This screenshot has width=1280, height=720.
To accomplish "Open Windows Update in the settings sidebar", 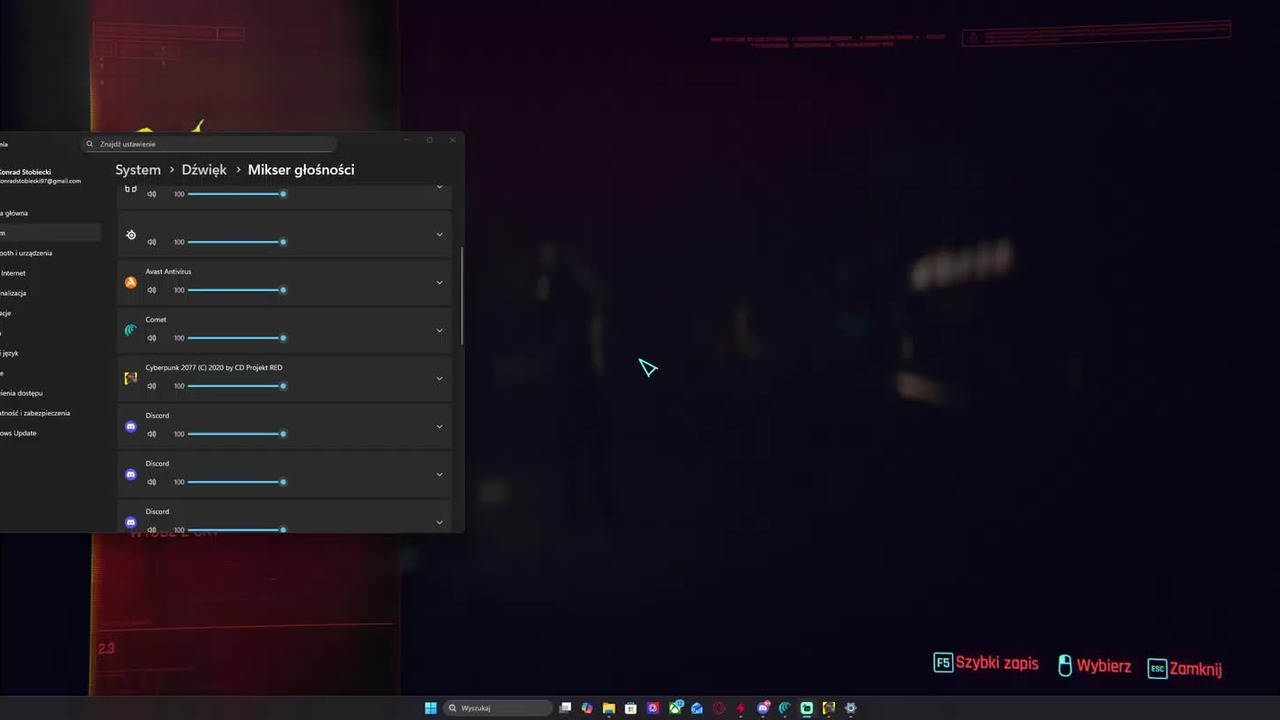I will coord(18,433).
